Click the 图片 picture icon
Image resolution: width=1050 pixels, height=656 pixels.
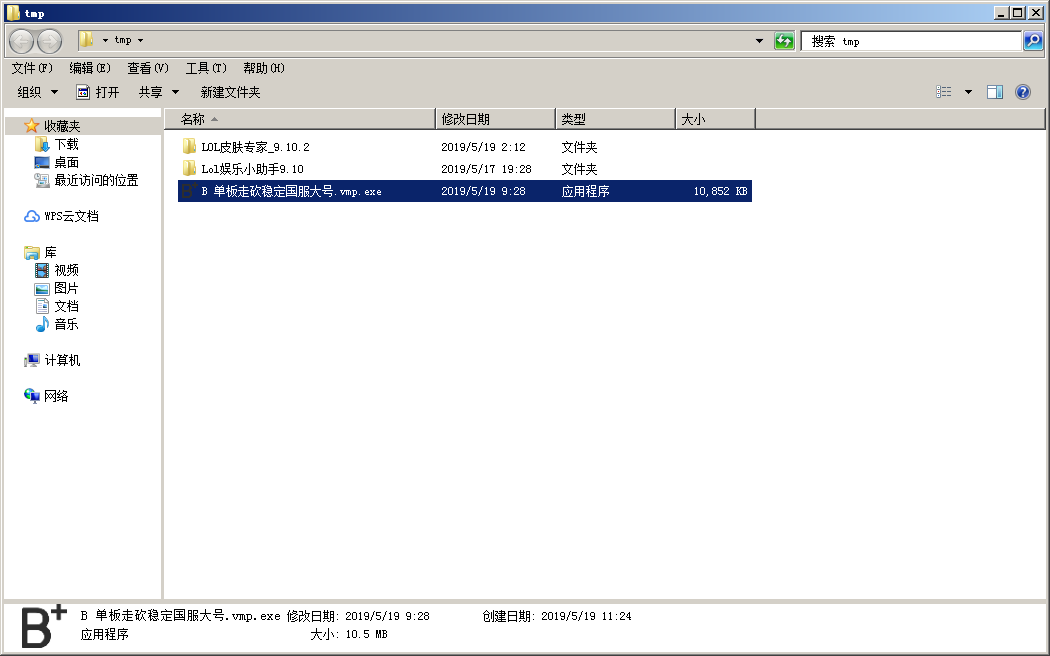click(x=42, y=289)
